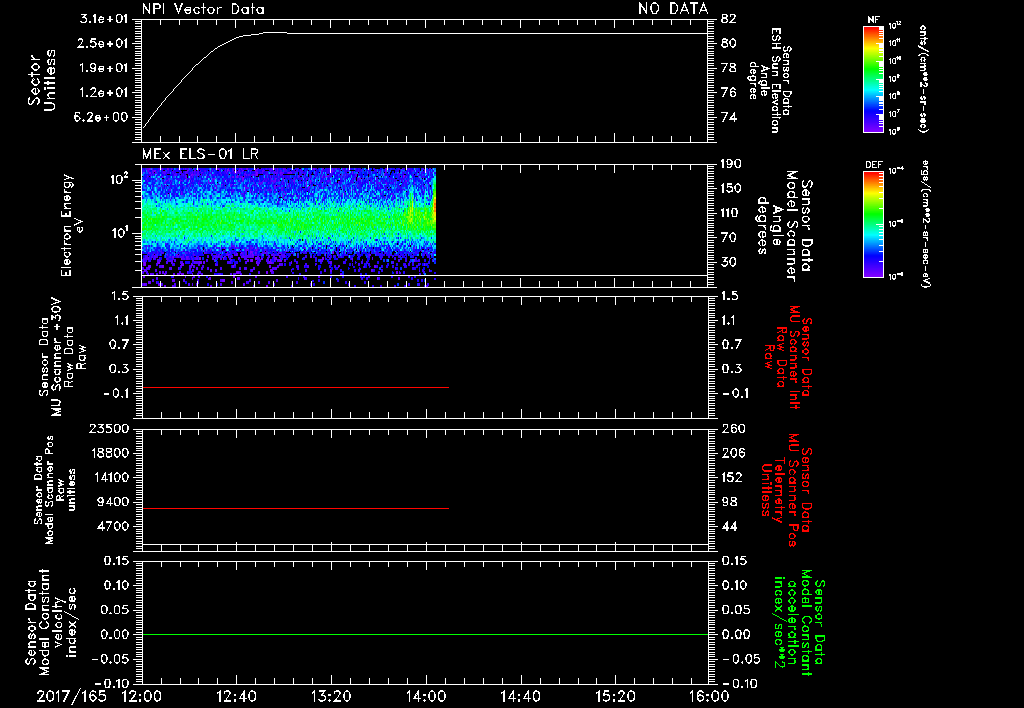1024x708 pixels.
Task: Click the "260" telemetry axis tick
Action: point(732,429)
